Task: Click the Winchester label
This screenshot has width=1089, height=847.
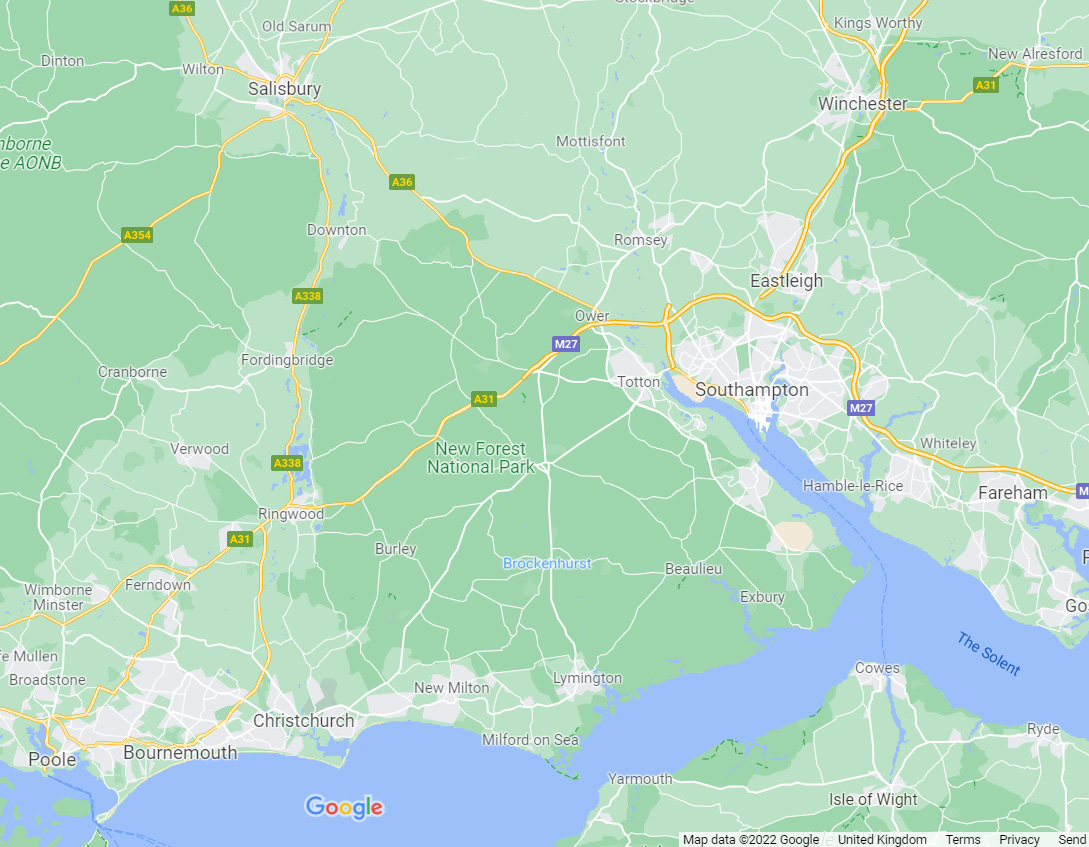Action: point(863,103)
